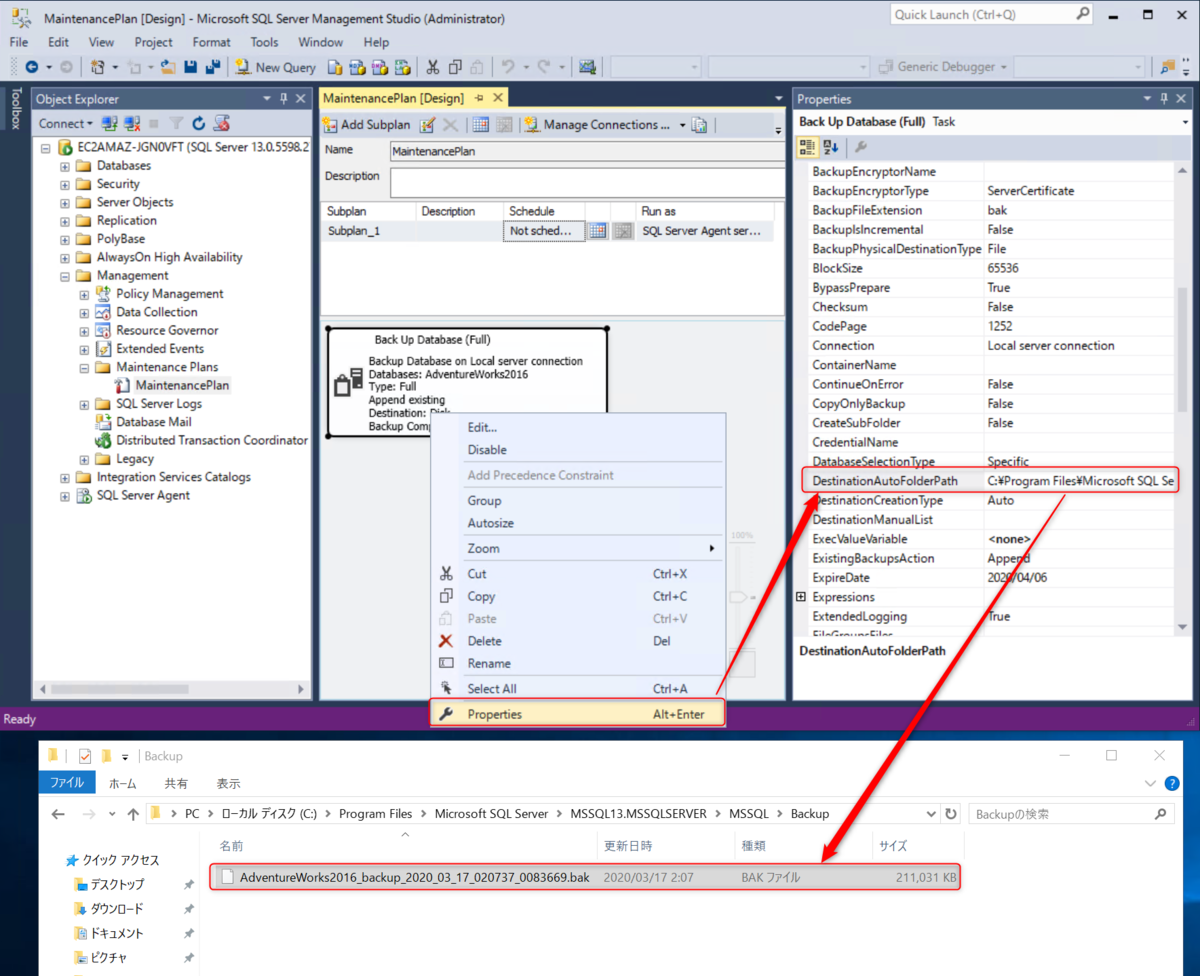Open the 表示 ribbon tab in Explorer
The height and width of the screenshot is (976, 1200).
click(228, 784)
